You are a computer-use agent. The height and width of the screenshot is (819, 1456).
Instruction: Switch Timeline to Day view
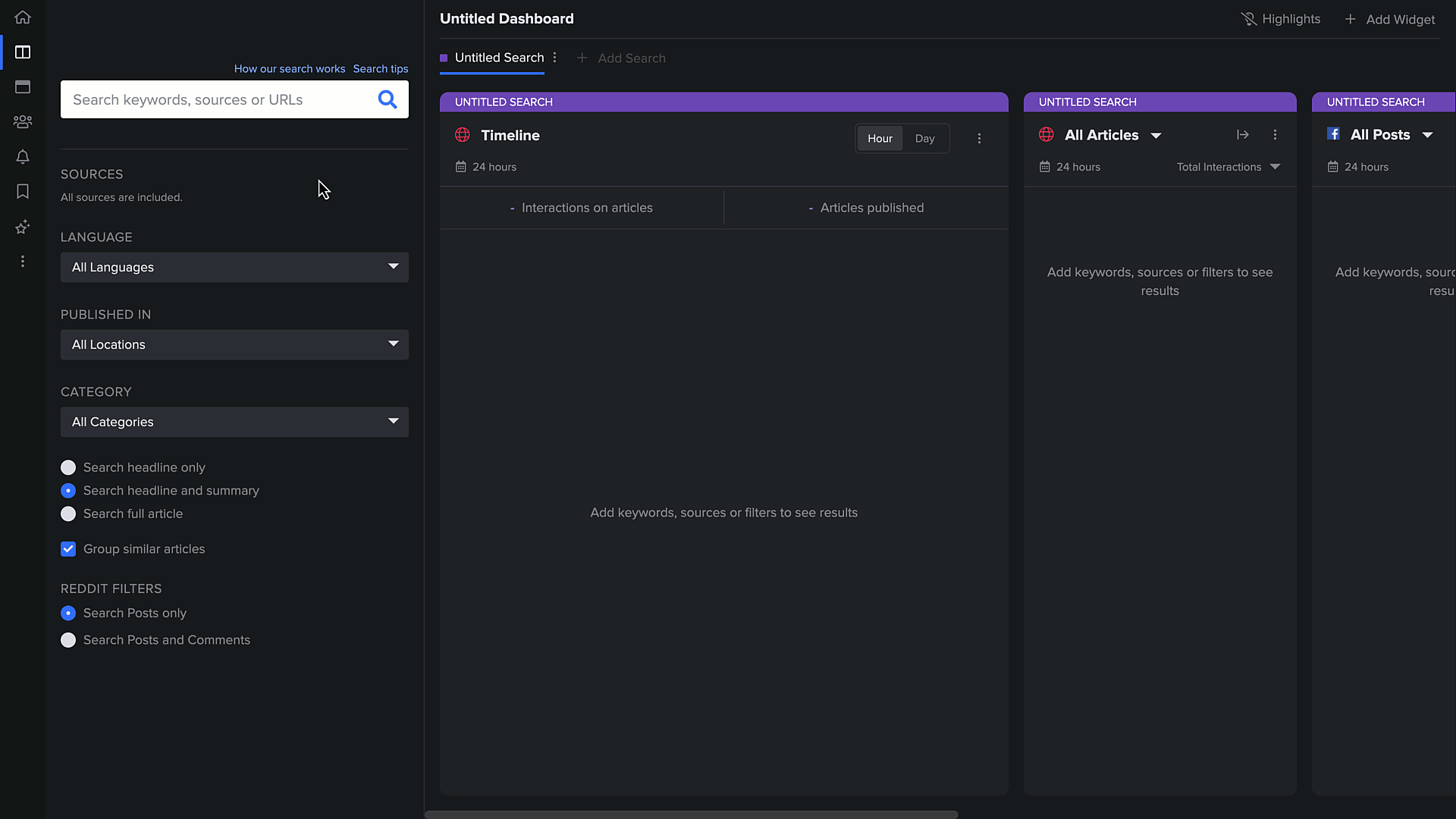pyautogui.click(x=924, y=139)
